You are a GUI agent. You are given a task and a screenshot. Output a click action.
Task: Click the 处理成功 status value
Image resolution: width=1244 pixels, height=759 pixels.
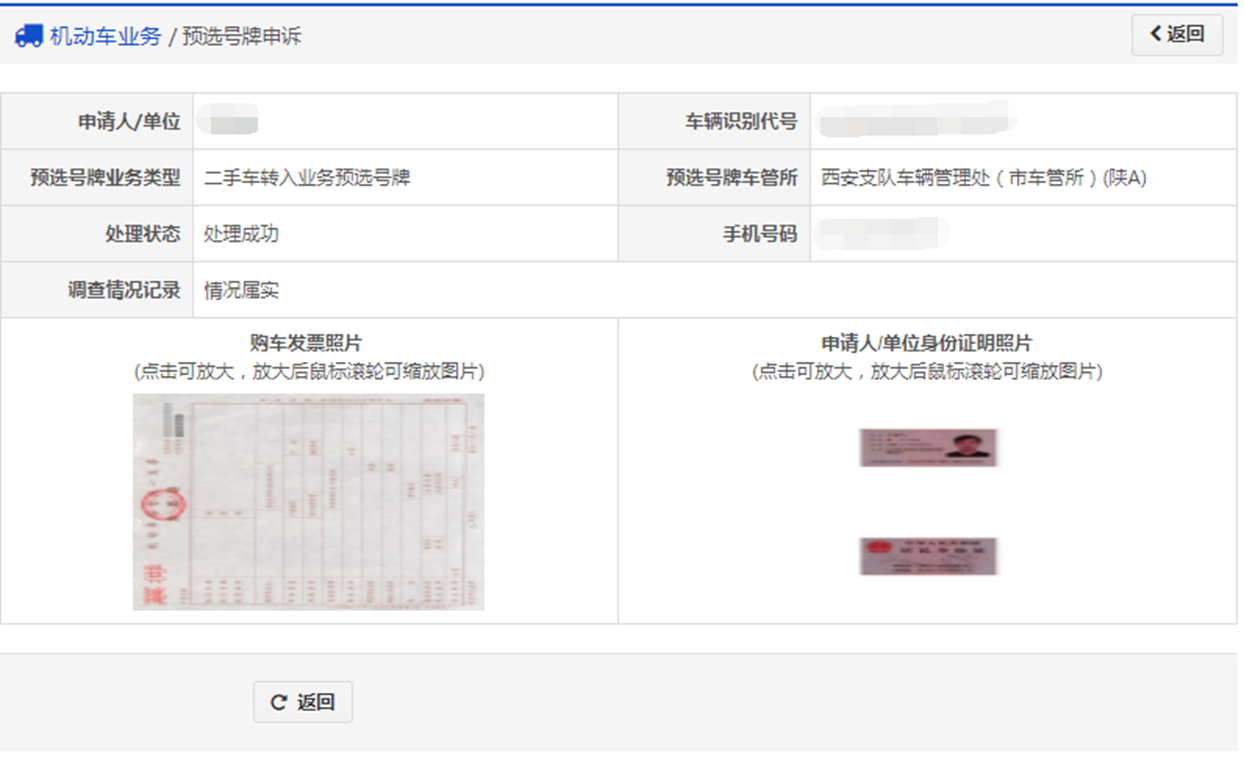(x=241, y=234)
